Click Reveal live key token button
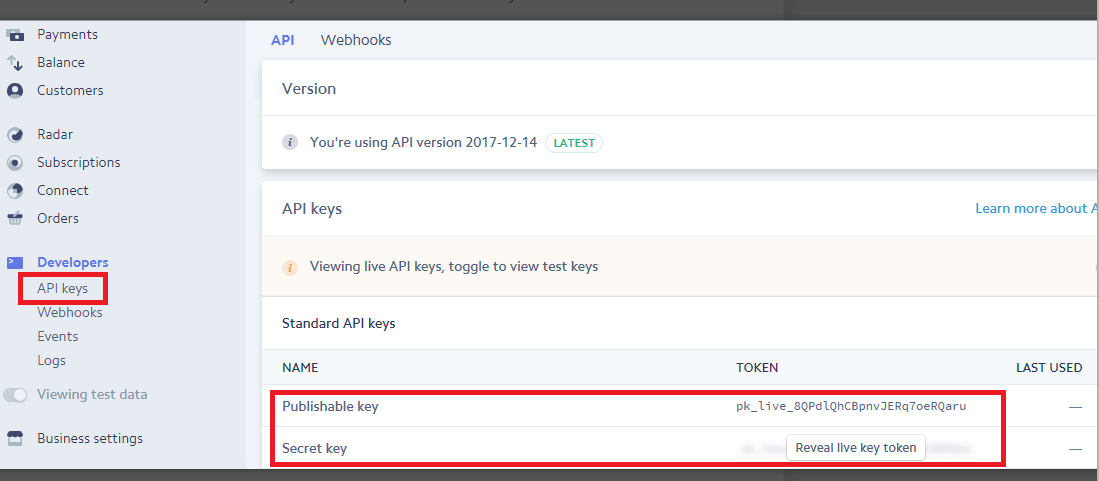 coord(856,448)
